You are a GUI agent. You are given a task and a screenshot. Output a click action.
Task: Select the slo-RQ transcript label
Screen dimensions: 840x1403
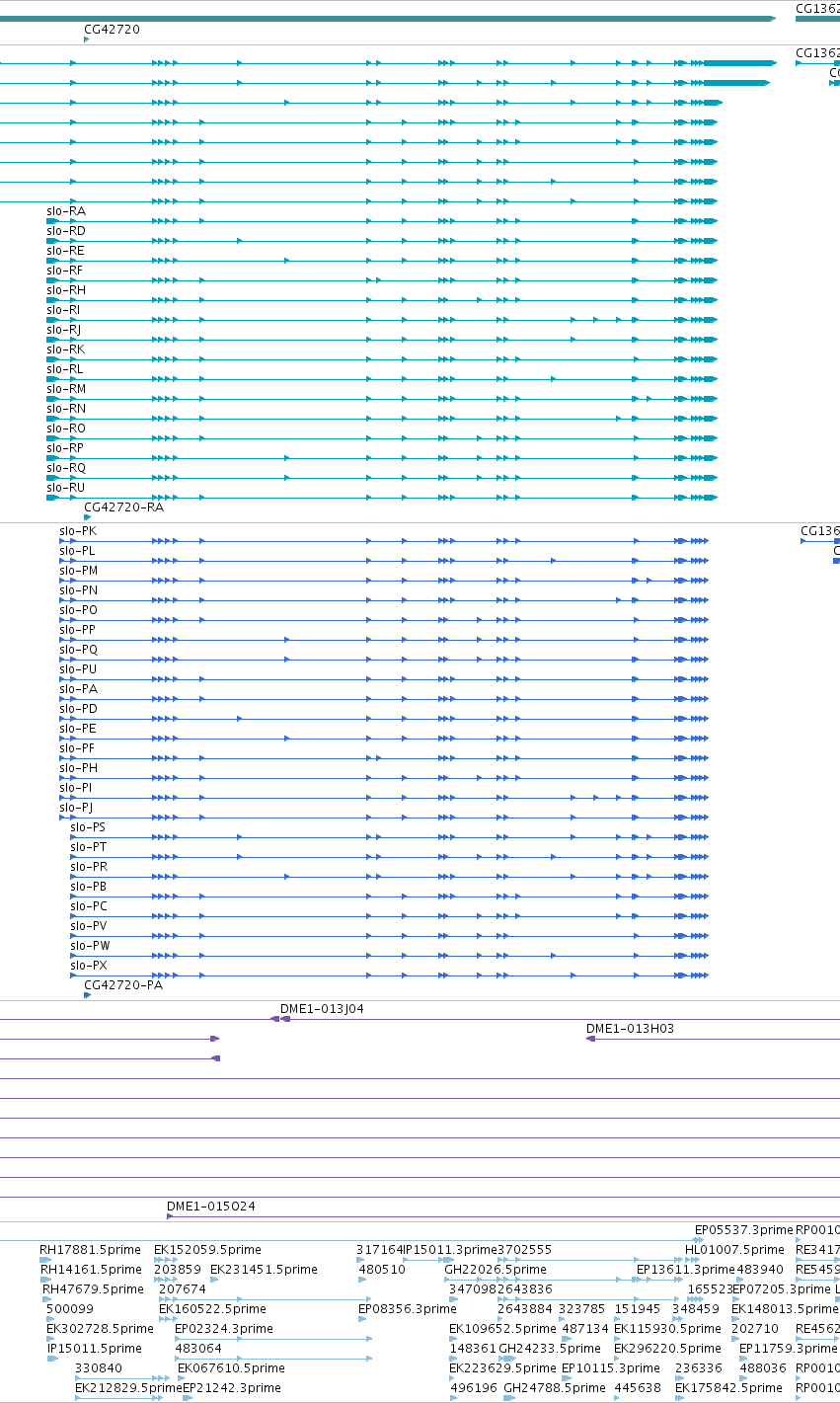tap(66, 468)
